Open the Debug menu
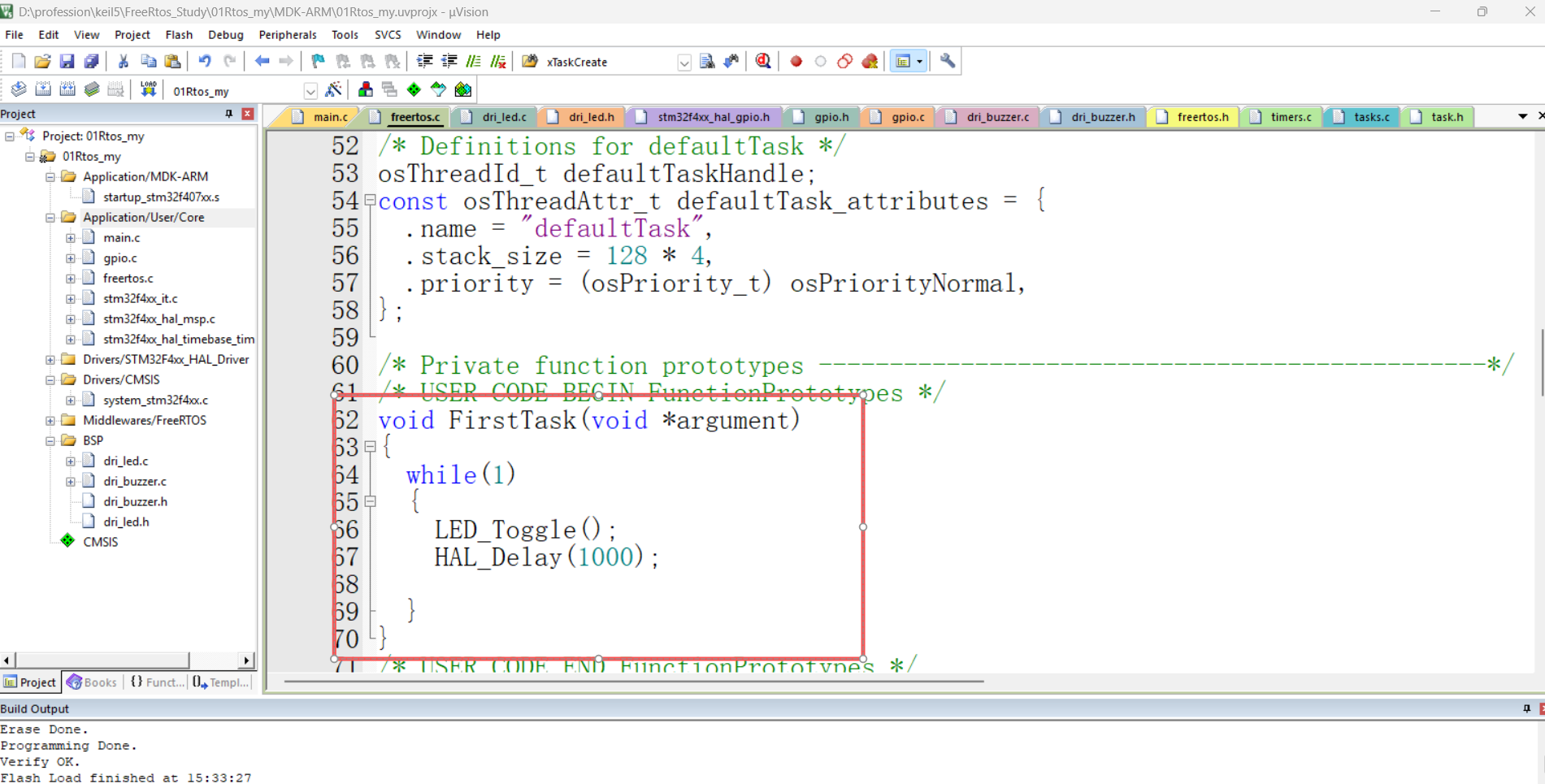The image size is (1545, 784). [x=226, y=35]
